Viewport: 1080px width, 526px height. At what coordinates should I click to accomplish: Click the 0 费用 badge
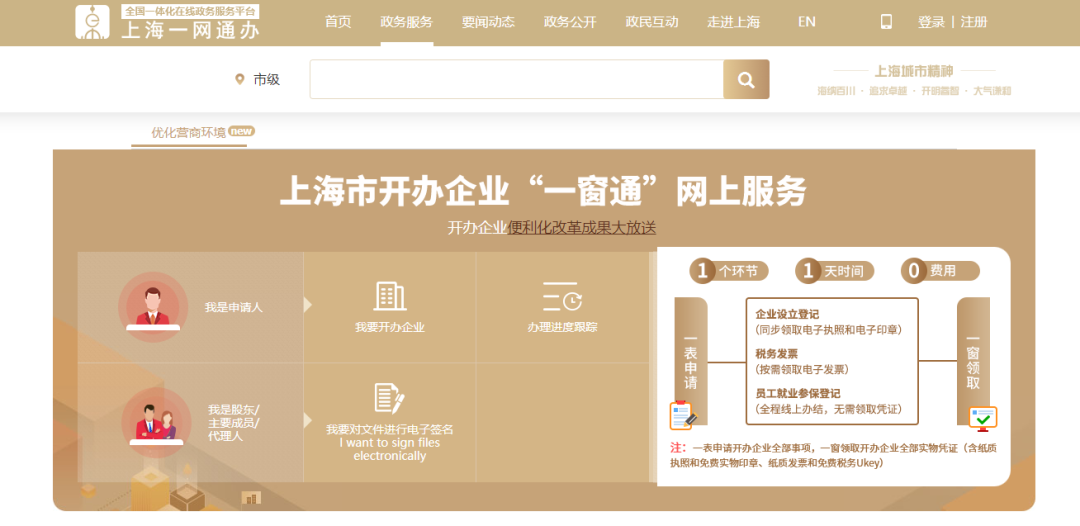940,271
